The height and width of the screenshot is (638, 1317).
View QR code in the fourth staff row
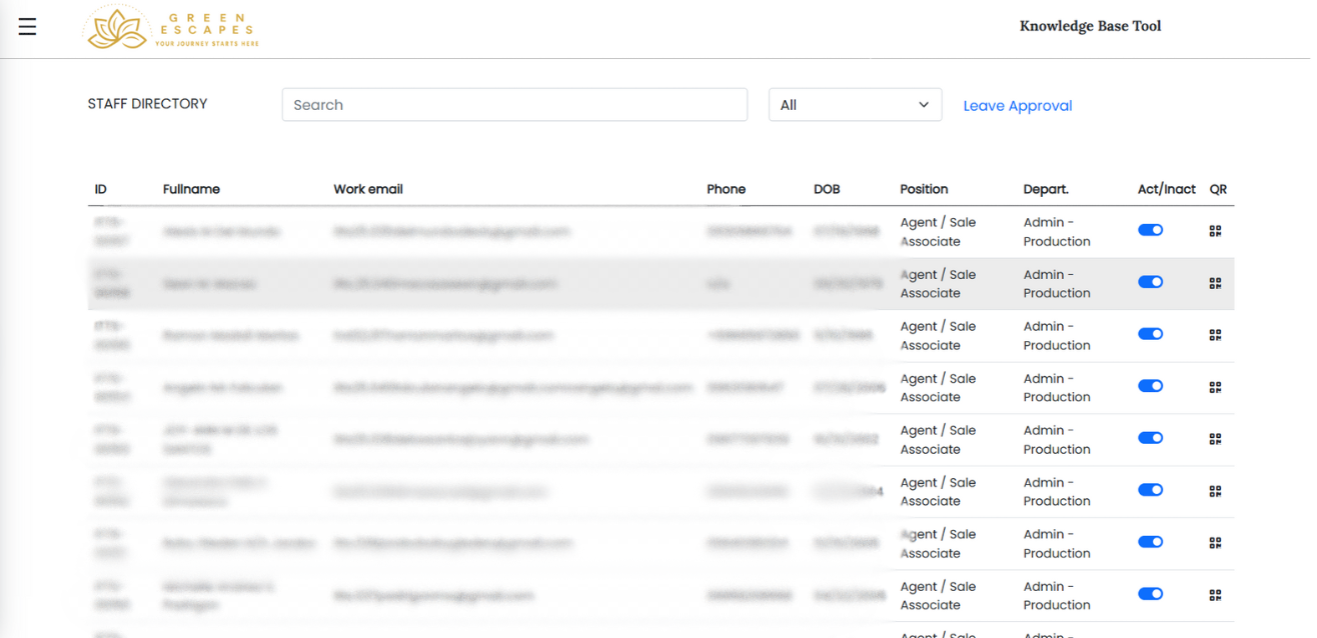(x=1215, y=387)
